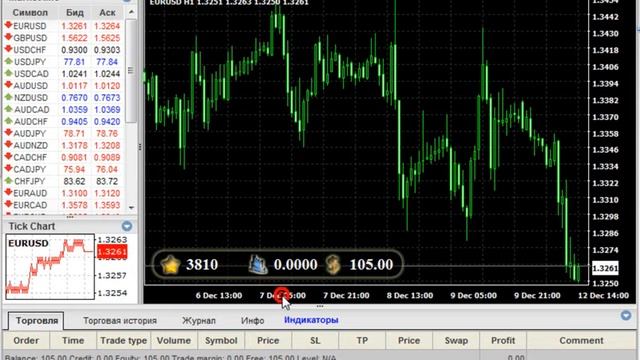
Task: Click the down arrow of the symbol list scrollbar
Action: pos(131,207)
